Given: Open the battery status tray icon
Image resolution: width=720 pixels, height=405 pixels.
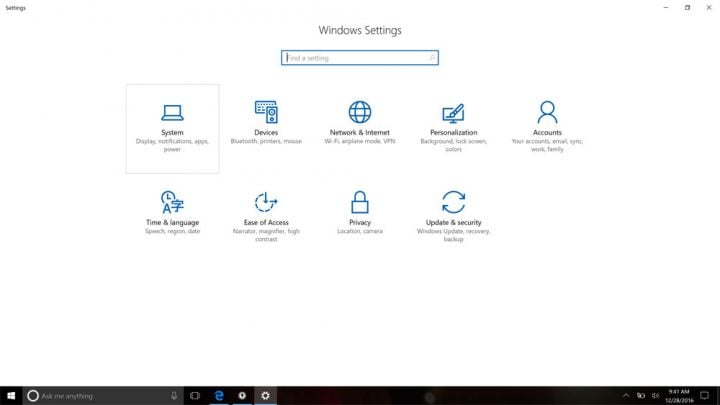Looking at the screenshot, I should click(x=641, y=396).
